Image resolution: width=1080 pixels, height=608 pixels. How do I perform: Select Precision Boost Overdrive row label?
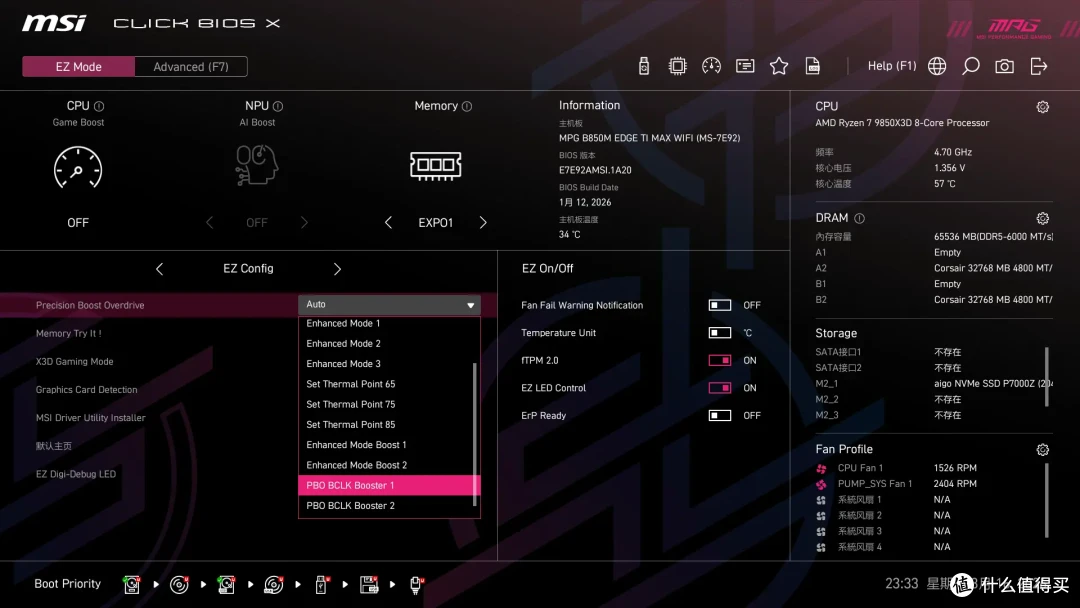(x=90, y=305)
